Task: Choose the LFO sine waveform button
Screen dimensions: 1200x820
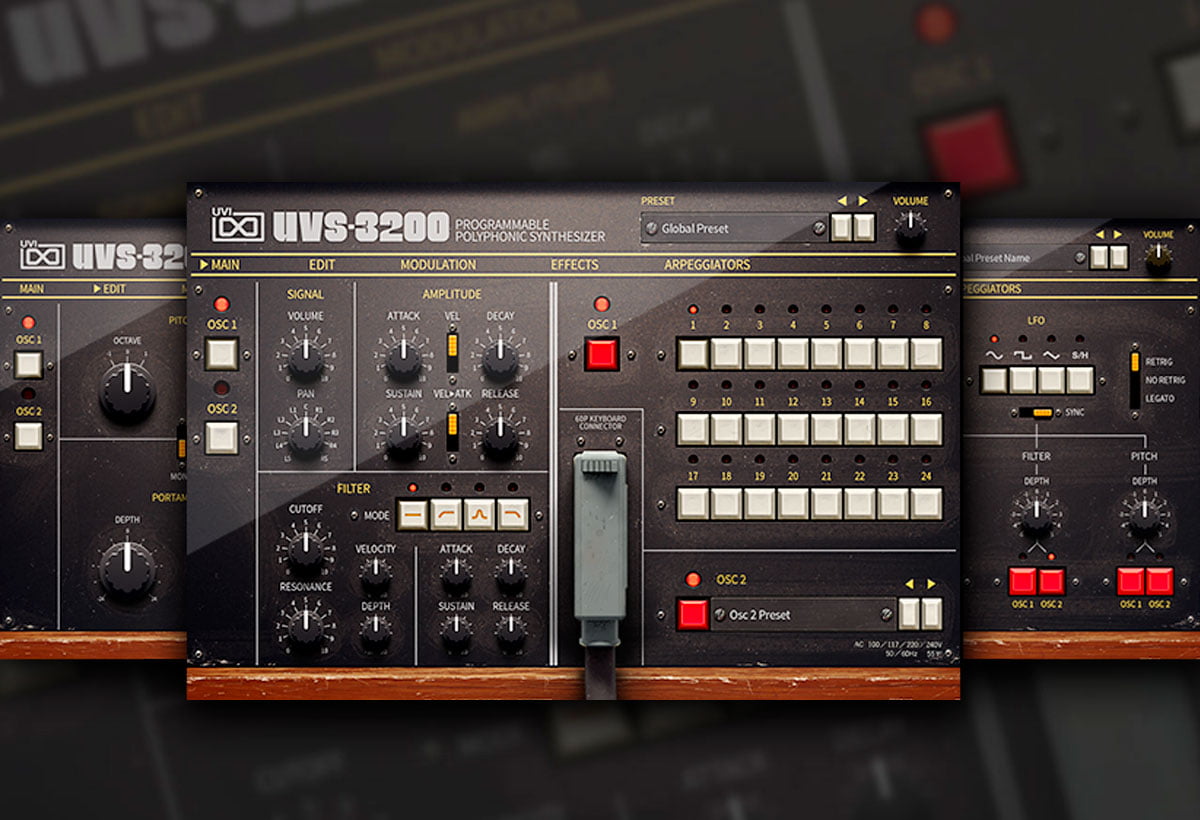Action: [994, 380]
